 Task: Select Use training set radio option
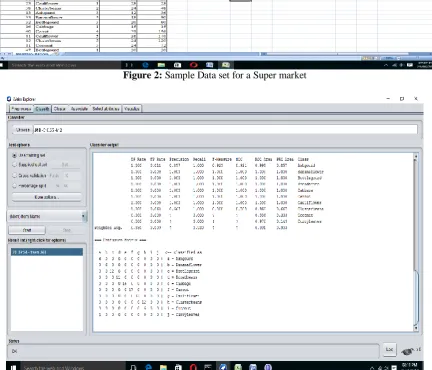tap(29, 155)
